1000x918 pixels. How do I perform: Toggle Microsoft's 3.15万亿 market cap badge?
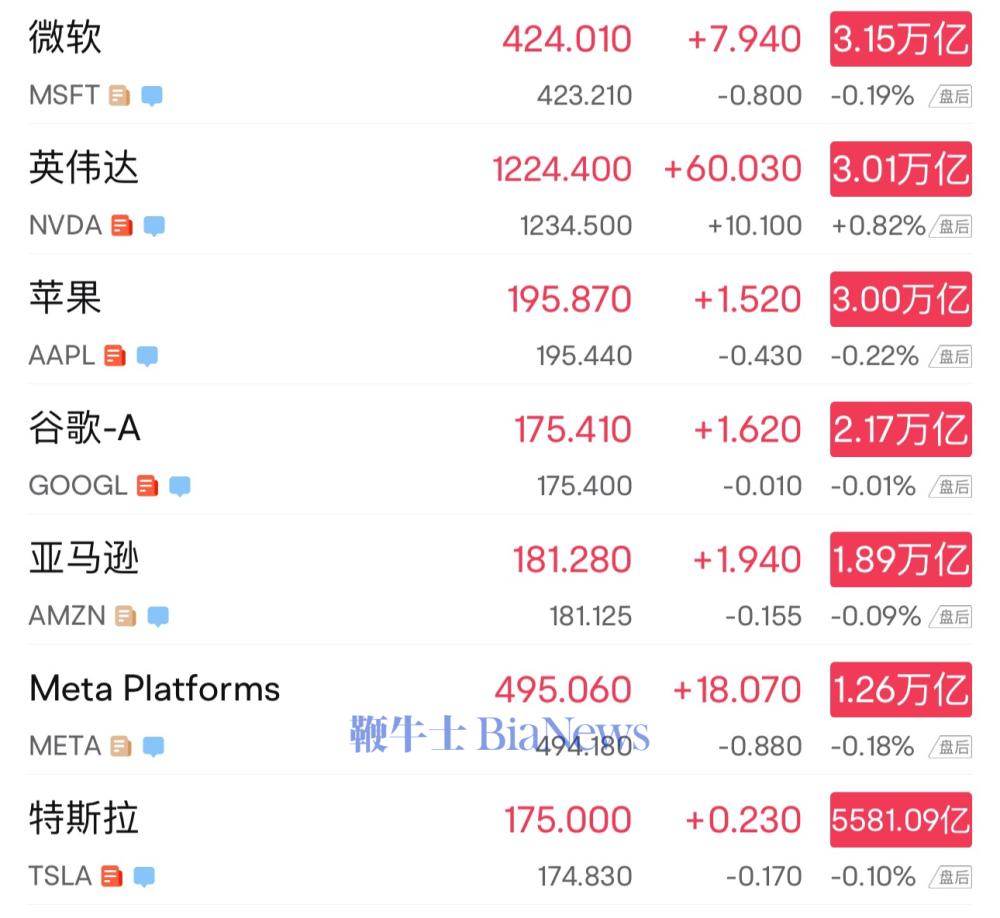pyautogui.click(x=901, y=39)
